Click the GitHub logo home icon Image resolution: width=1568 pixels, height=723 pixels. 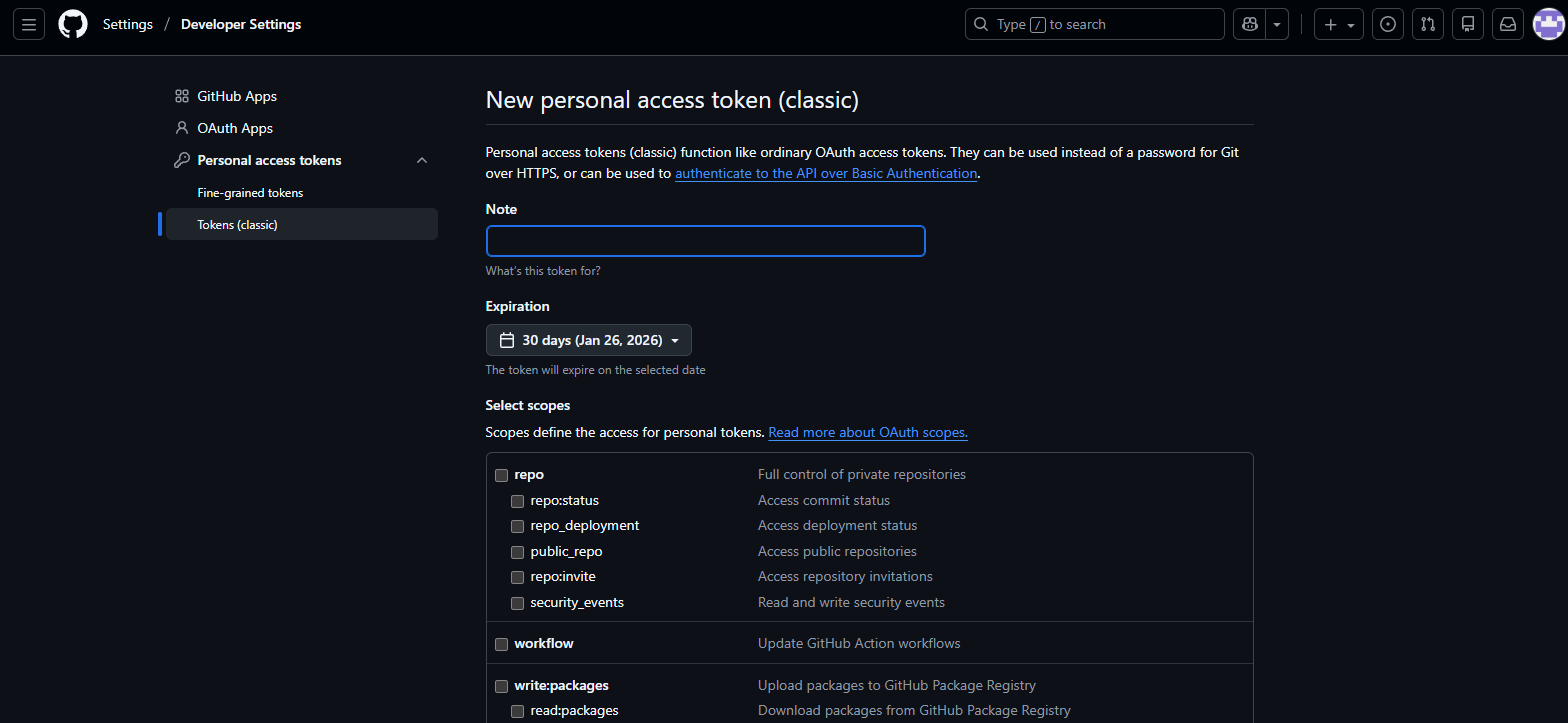pyautogui.click(x=73, y=24)
